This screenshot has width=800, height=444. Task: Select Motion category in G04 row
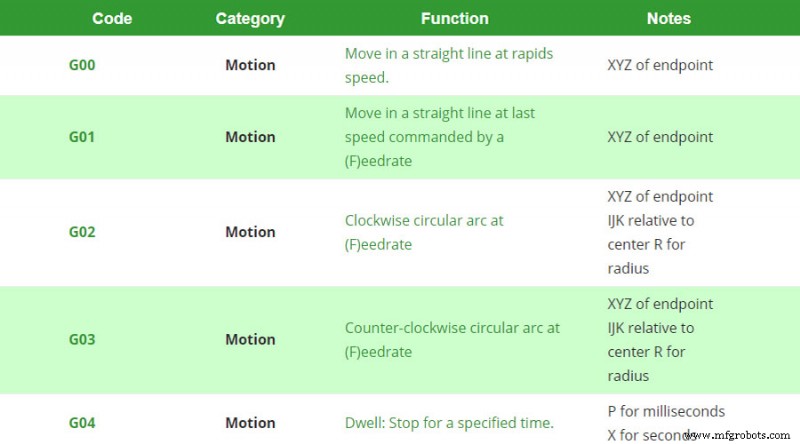tap(251, 423)
